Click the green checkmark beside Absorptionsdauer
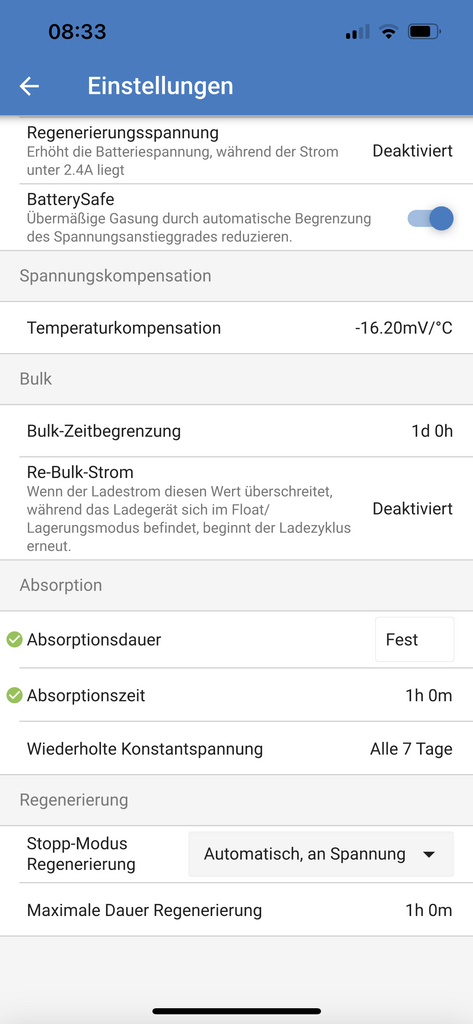473x1024 pixels. coord(14,640)
